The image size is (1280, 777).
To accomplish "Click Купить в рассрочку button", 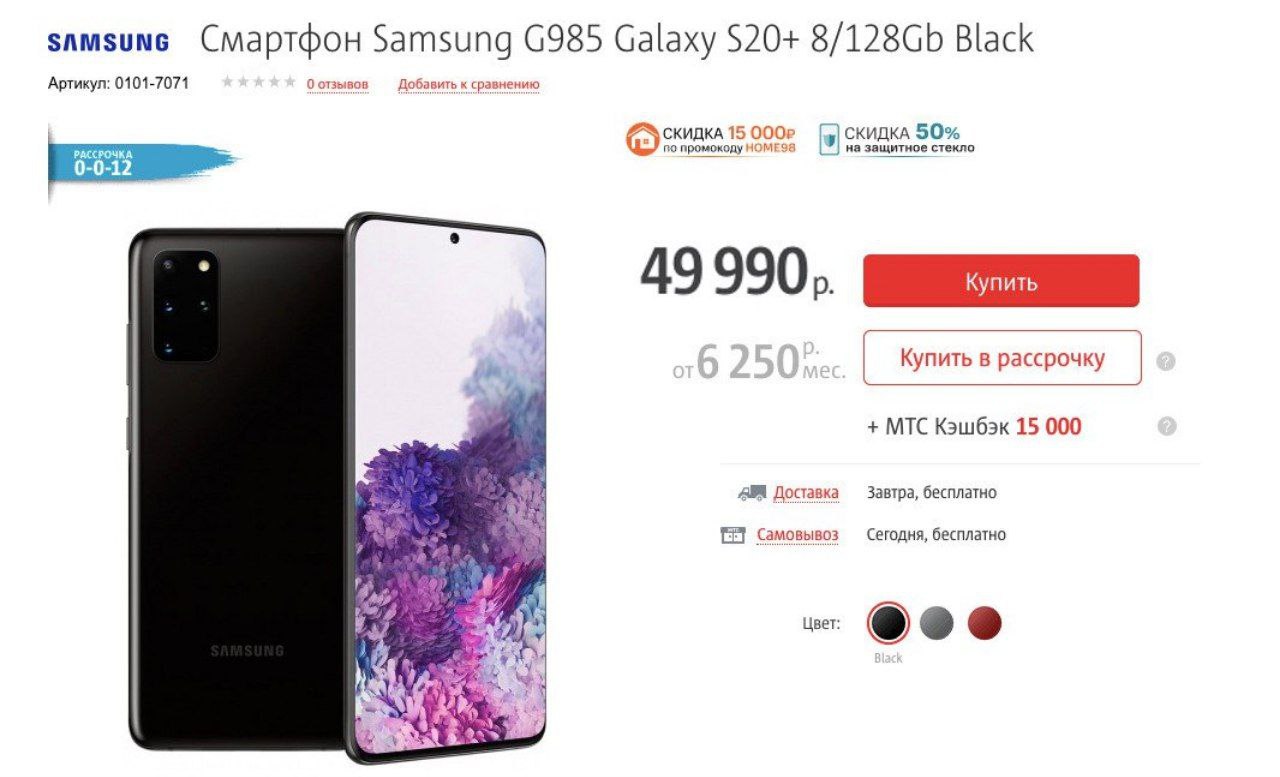I will [x=1002, y=358].
